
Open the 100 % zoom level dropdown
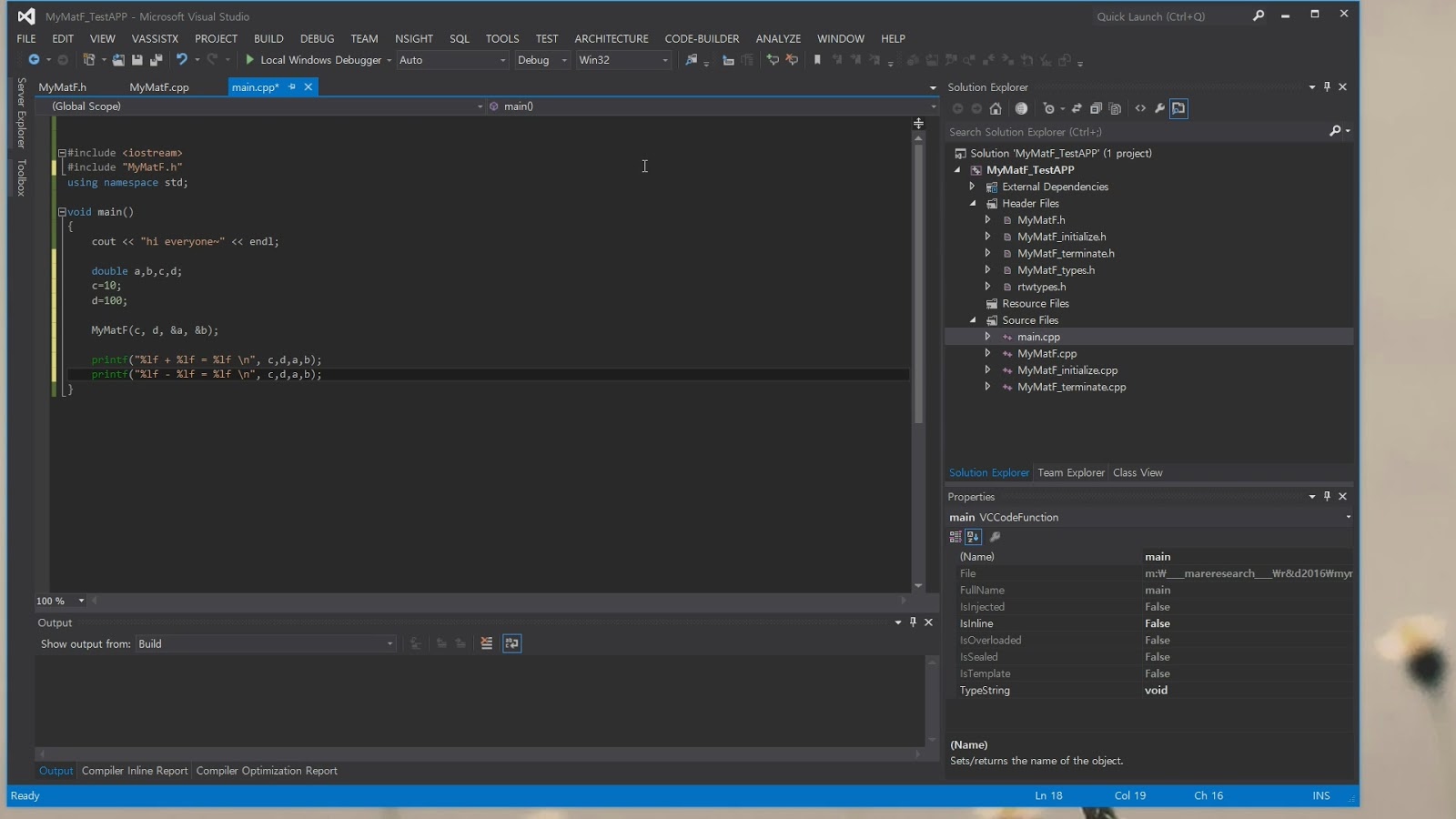pos(81,601)
